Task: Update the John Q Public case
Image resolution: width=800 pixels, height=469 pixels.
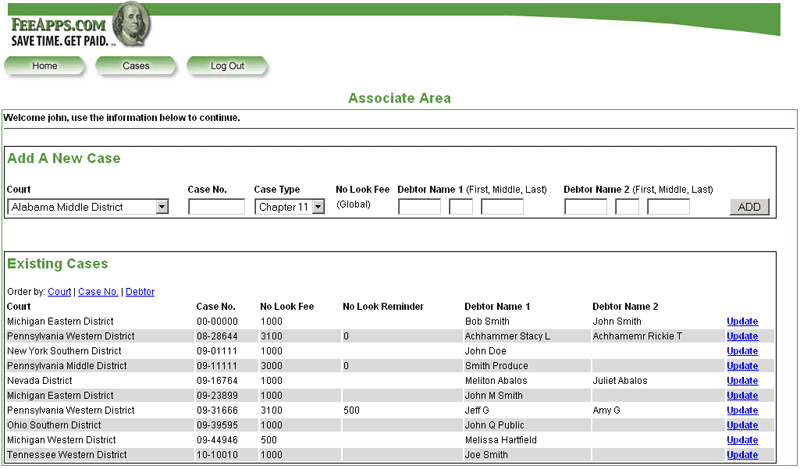Action: tap(742, 425)
